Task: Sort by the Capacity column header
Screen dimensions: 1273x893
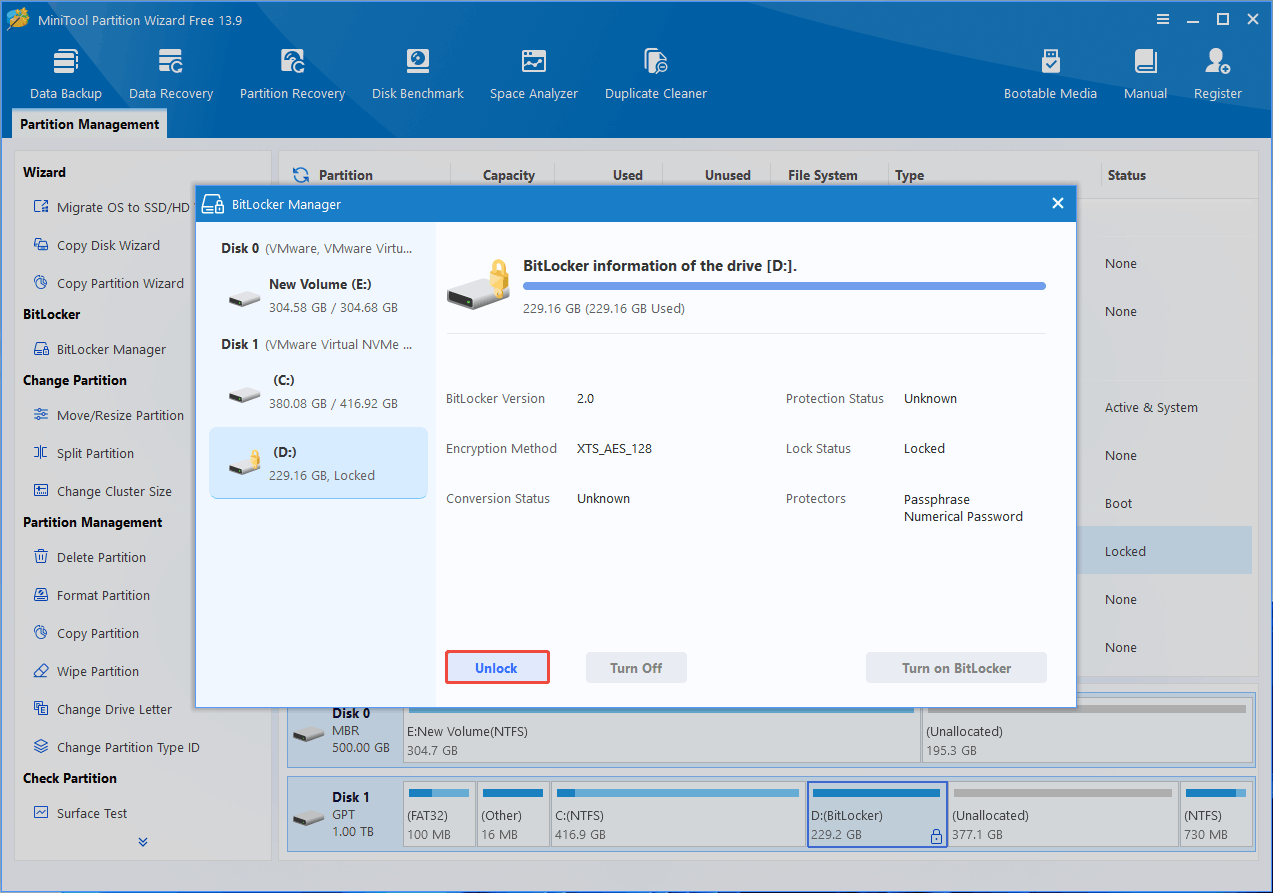Action: pos(508,175)
